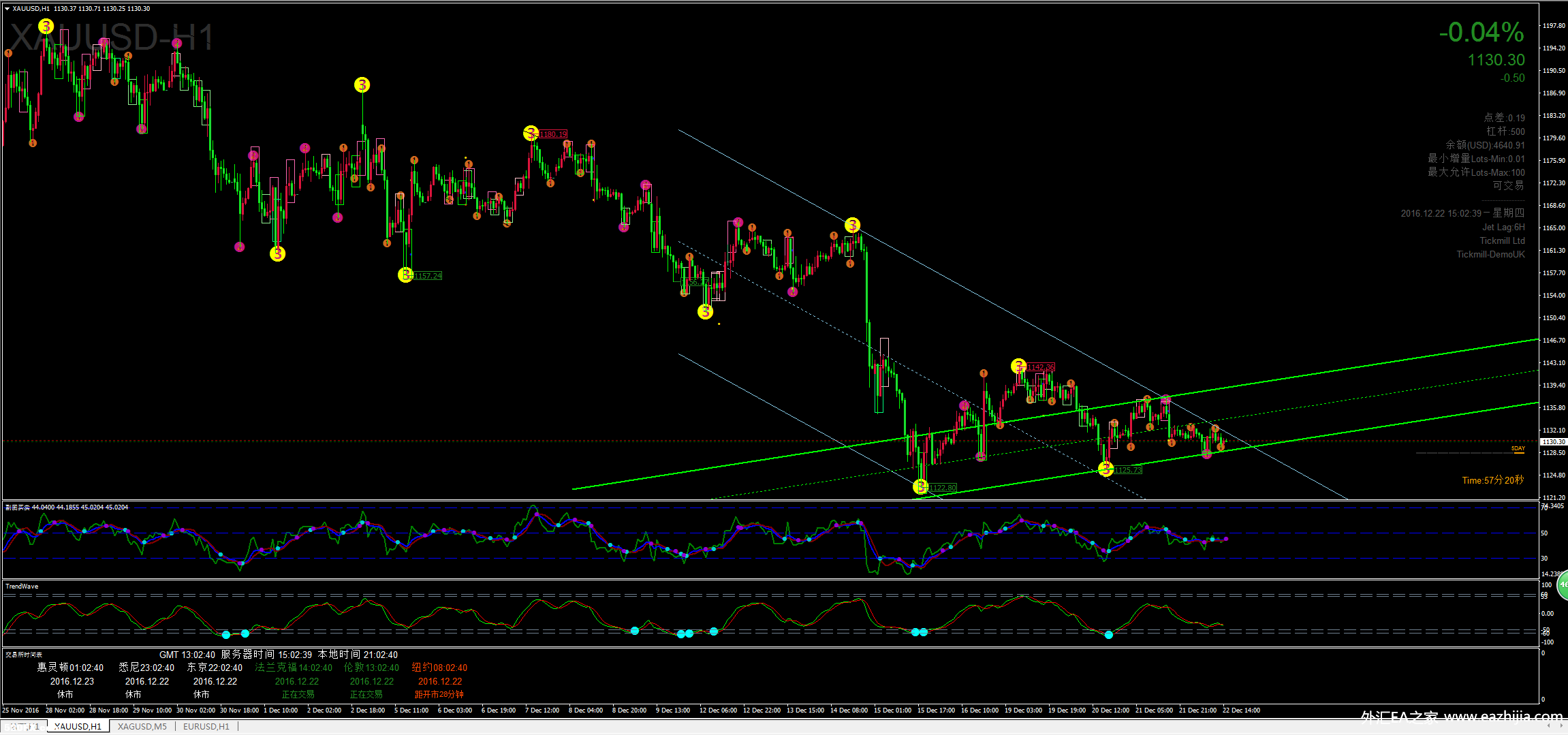Click the yellow wave marker at 14 Dec peak
Image resolution: width=1568 pixels, height=735 pixels.
click(x=852, y=225)
